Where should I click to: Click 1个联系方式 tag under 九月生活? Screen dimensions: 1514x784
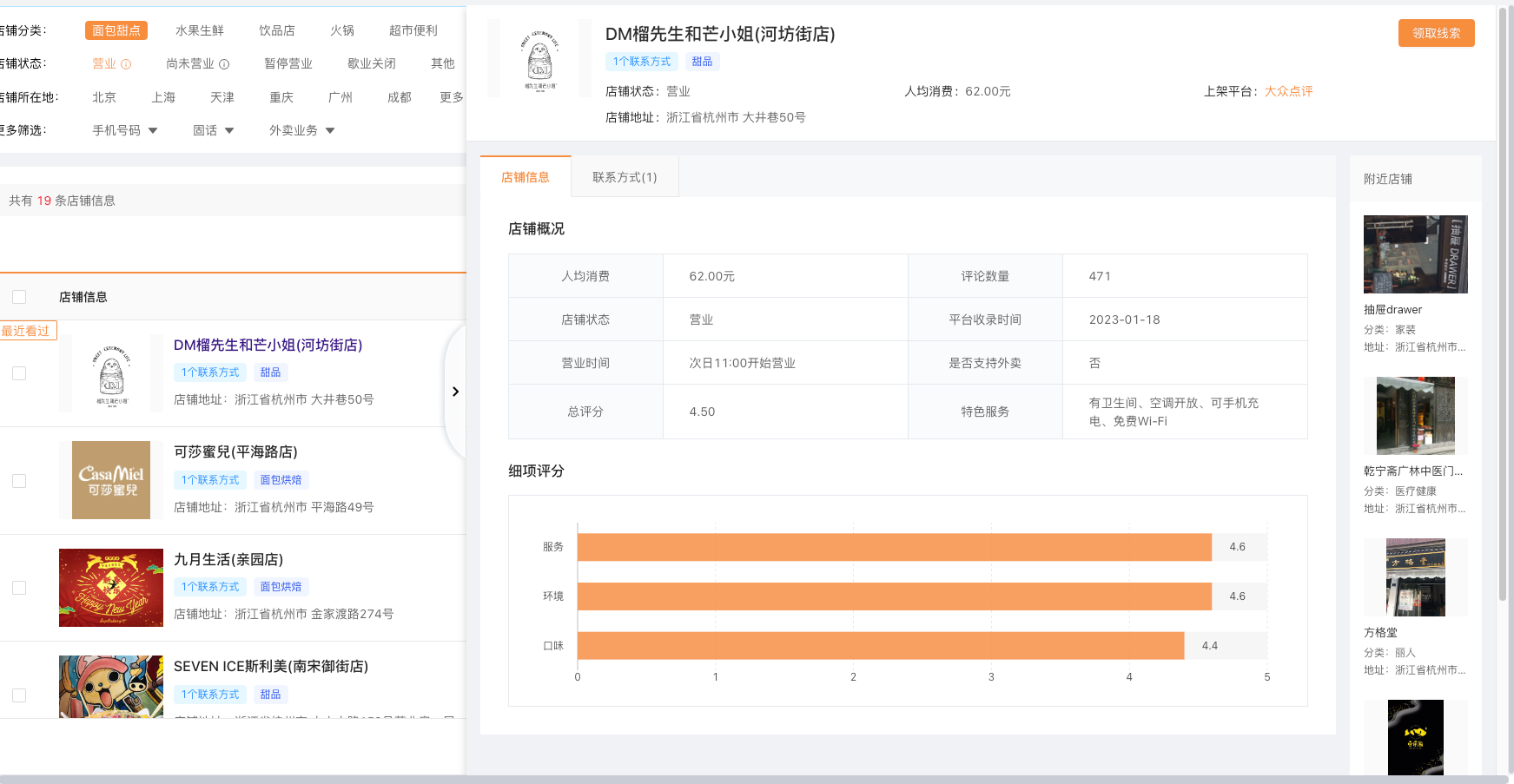[x=210, y=587]
